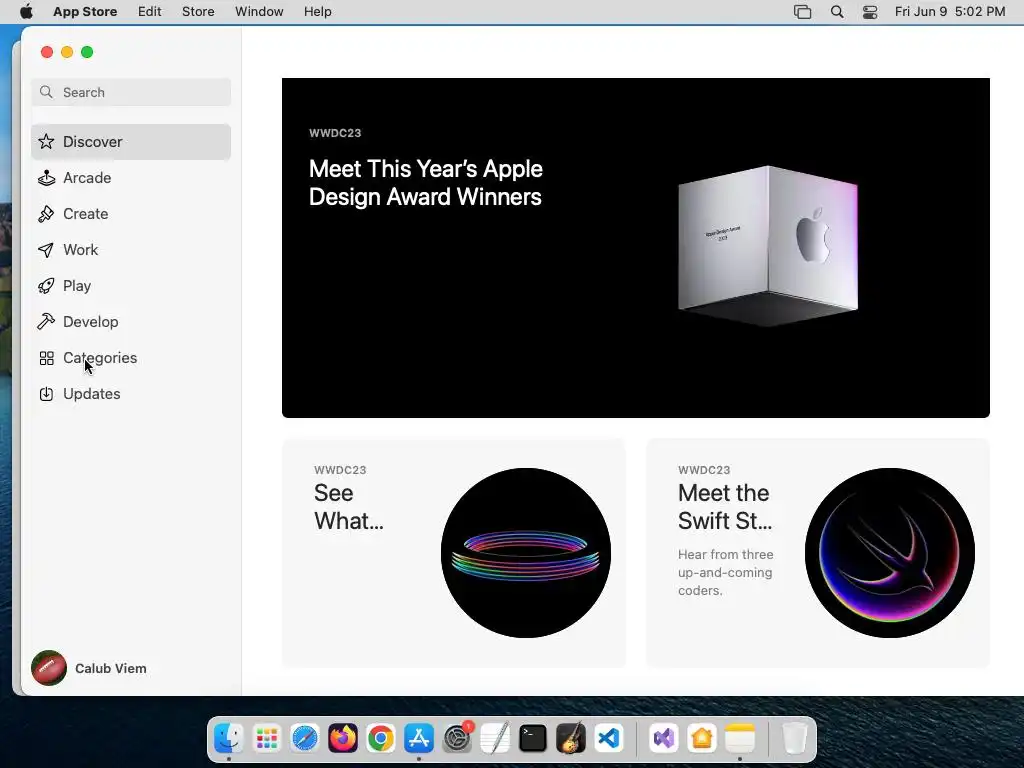The width and height of the screenshot is (1024, 768).
Task: Open the Window menu
Action: point(259,12)
